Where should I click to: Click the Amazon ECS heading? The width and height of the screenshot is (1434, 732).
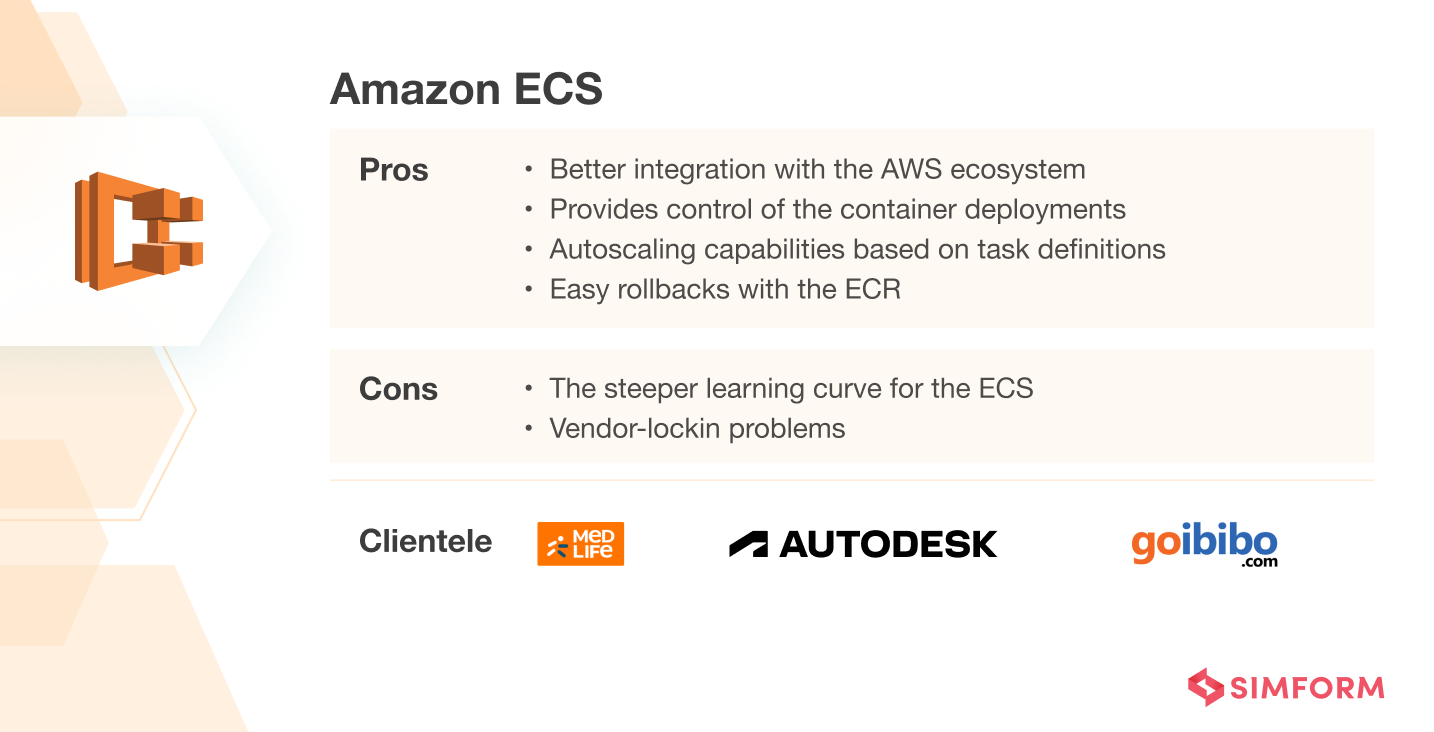[466, 90]
